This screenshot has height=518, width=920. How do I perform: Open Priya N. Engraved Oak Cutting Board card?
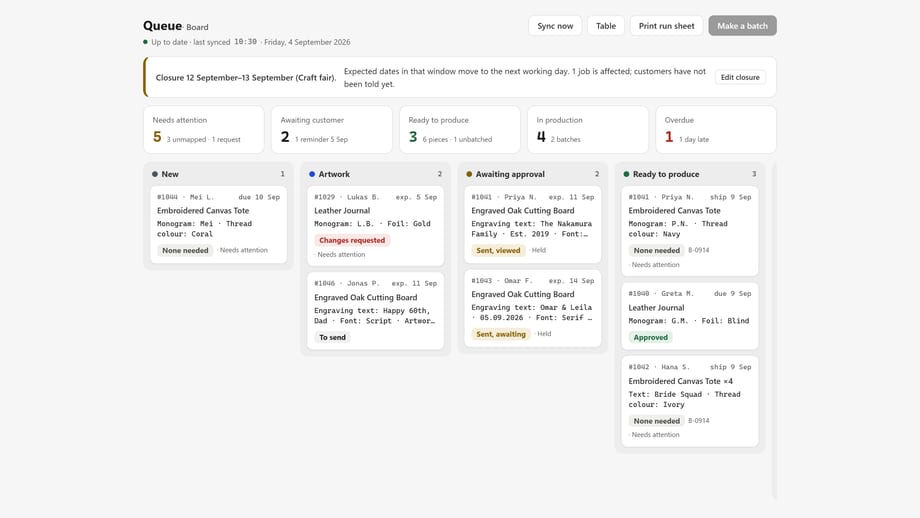[x=533, y=224]
